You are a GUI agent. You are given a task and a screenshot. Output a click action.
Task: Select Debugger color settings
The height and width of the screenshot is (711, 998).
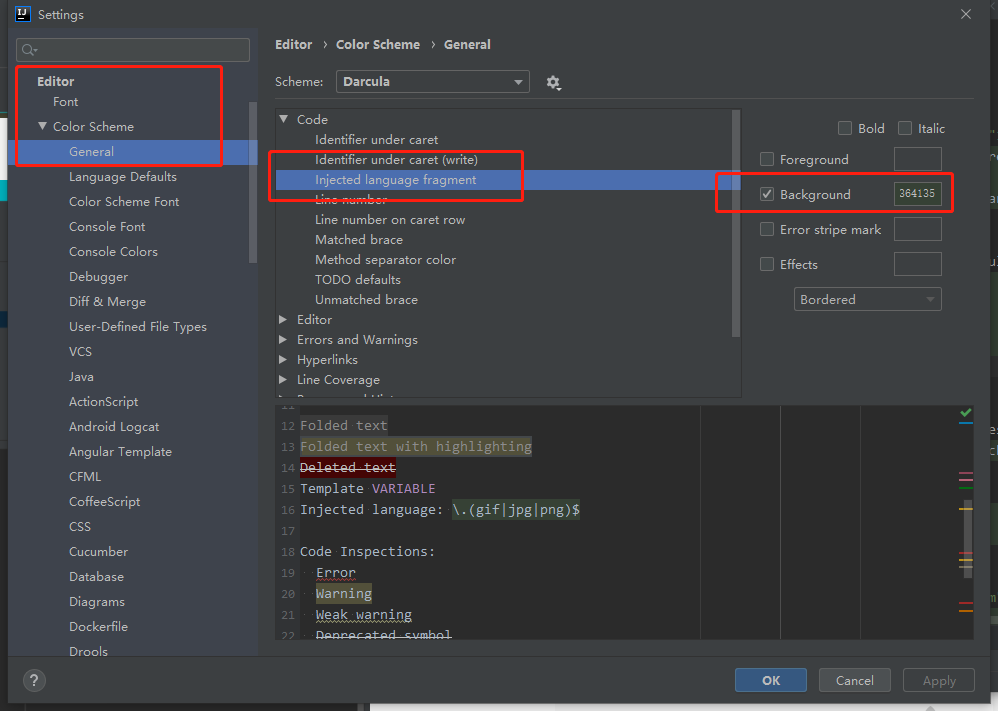click(99, 277)
